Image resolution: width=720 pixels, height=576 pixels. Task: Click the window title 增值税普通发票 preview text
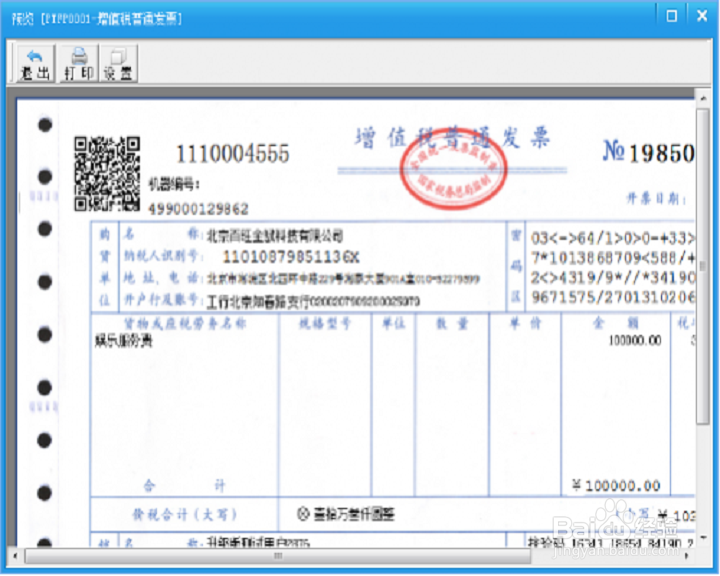pyautogui.click(x=97, y=19)
